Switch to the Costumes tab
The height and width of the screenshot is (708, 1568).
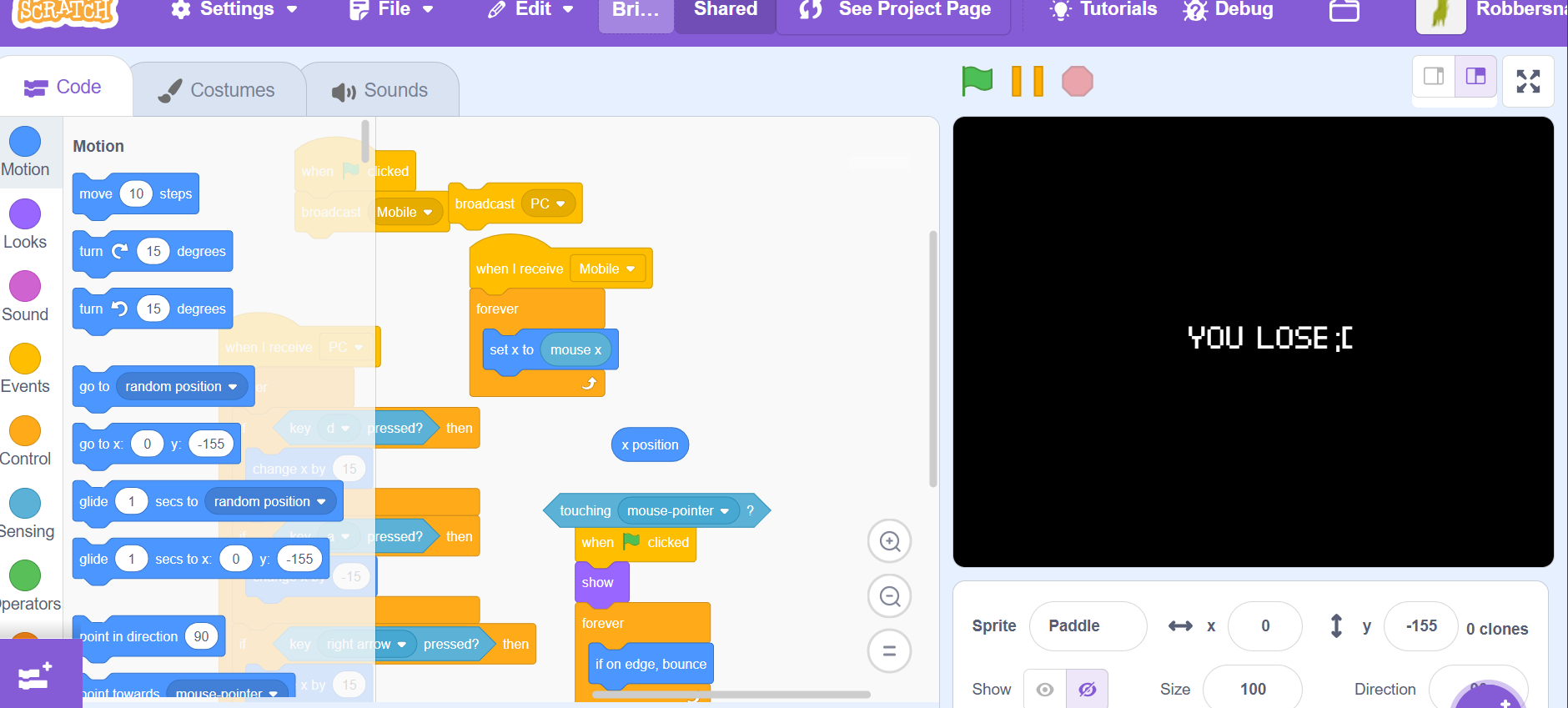point(217,90)
